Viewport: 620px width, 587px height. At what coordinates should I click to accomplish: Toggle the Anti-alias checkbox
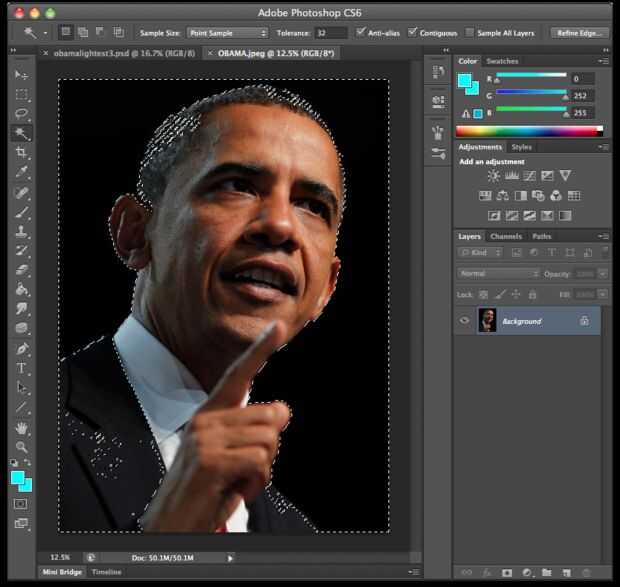pyautogui.click(x=360, y=32)
